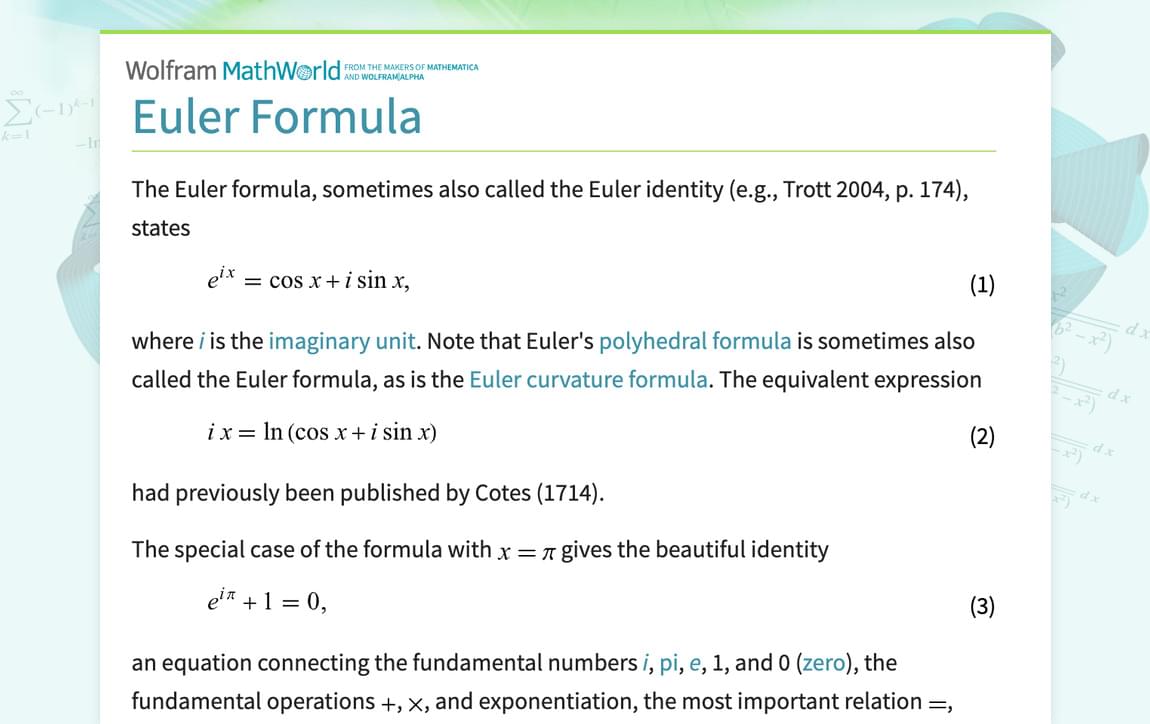Click the i link in the fundamental numbers list
Viewport: 1150px width, 724px height.
[x=644, y=663]
